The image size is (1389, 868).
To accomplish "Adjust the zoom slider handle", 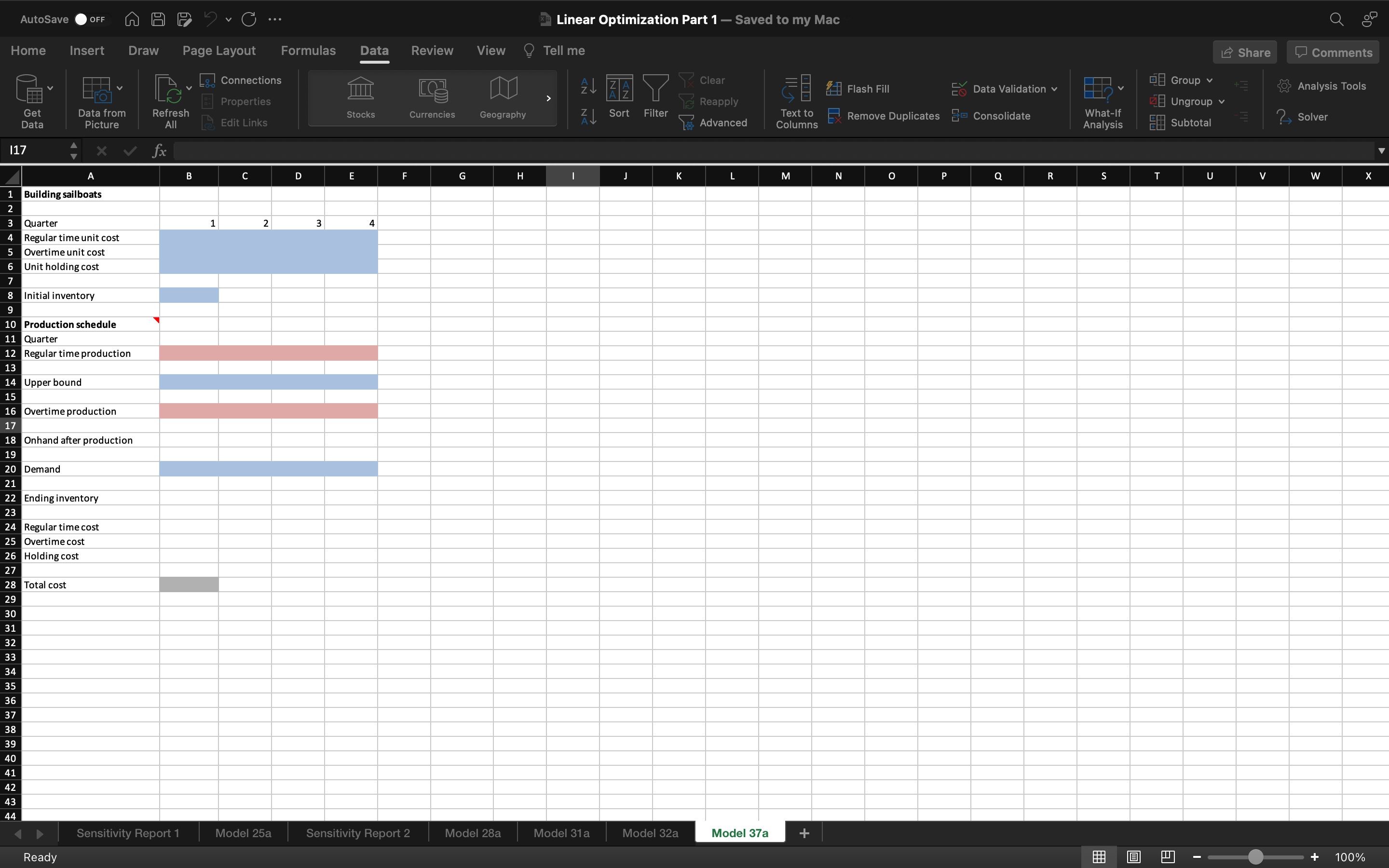I will click(x=1255, y=857).
